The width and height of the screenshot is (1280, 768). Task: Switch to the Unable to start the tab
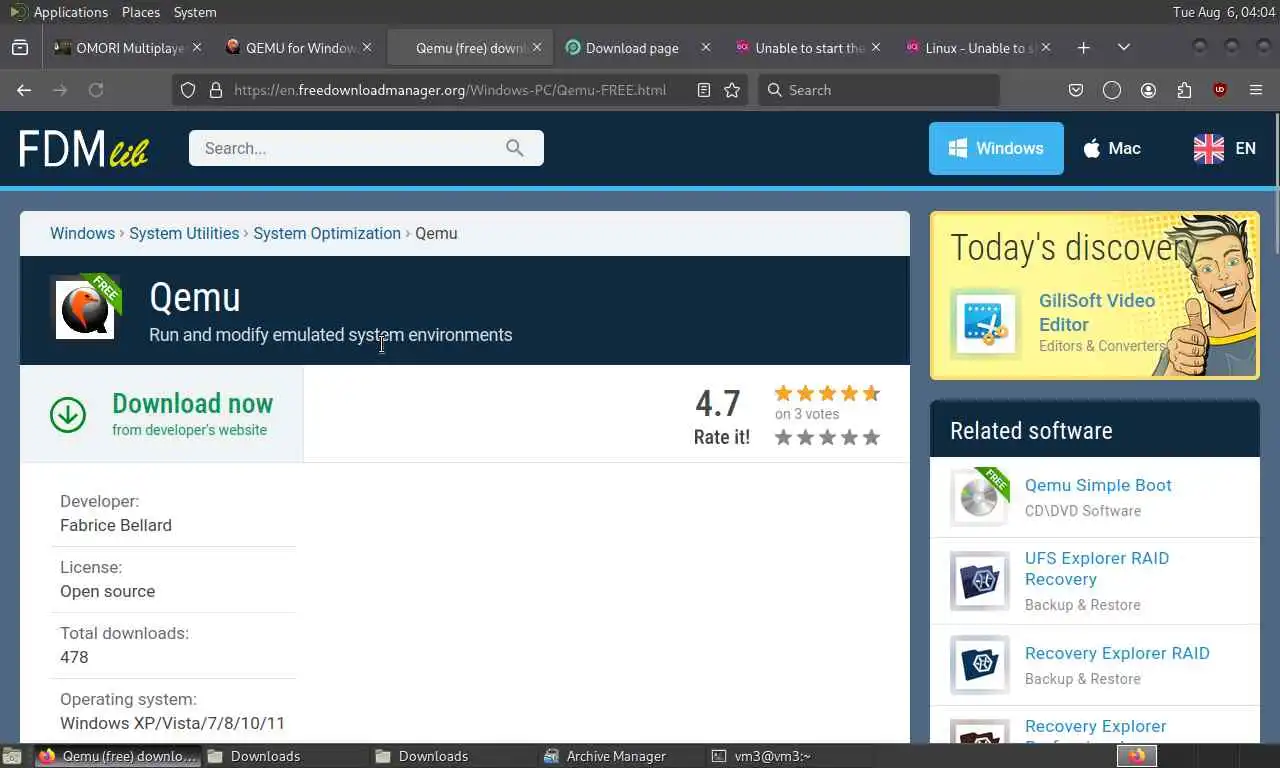pos(808,47)
